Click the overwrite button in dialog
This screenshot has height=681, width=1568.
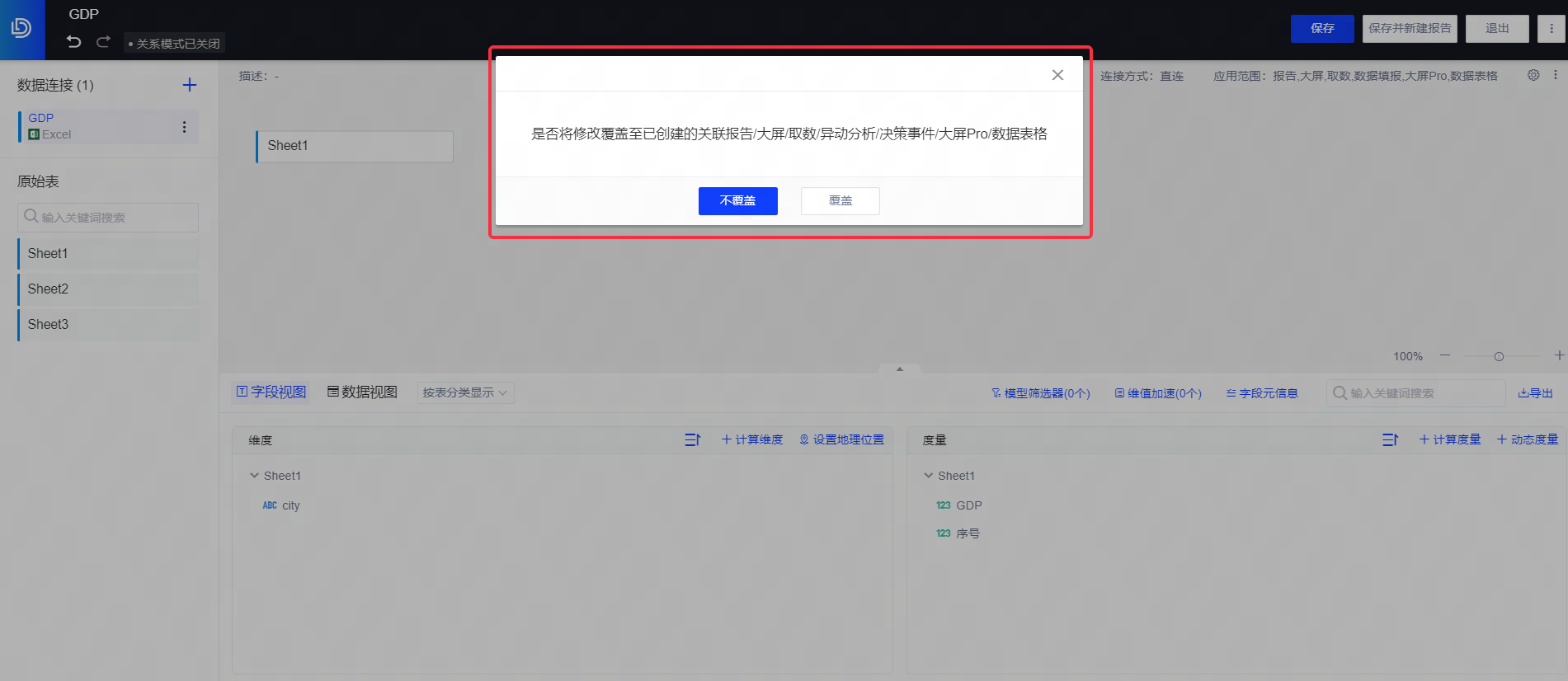(x=840, y=201)
